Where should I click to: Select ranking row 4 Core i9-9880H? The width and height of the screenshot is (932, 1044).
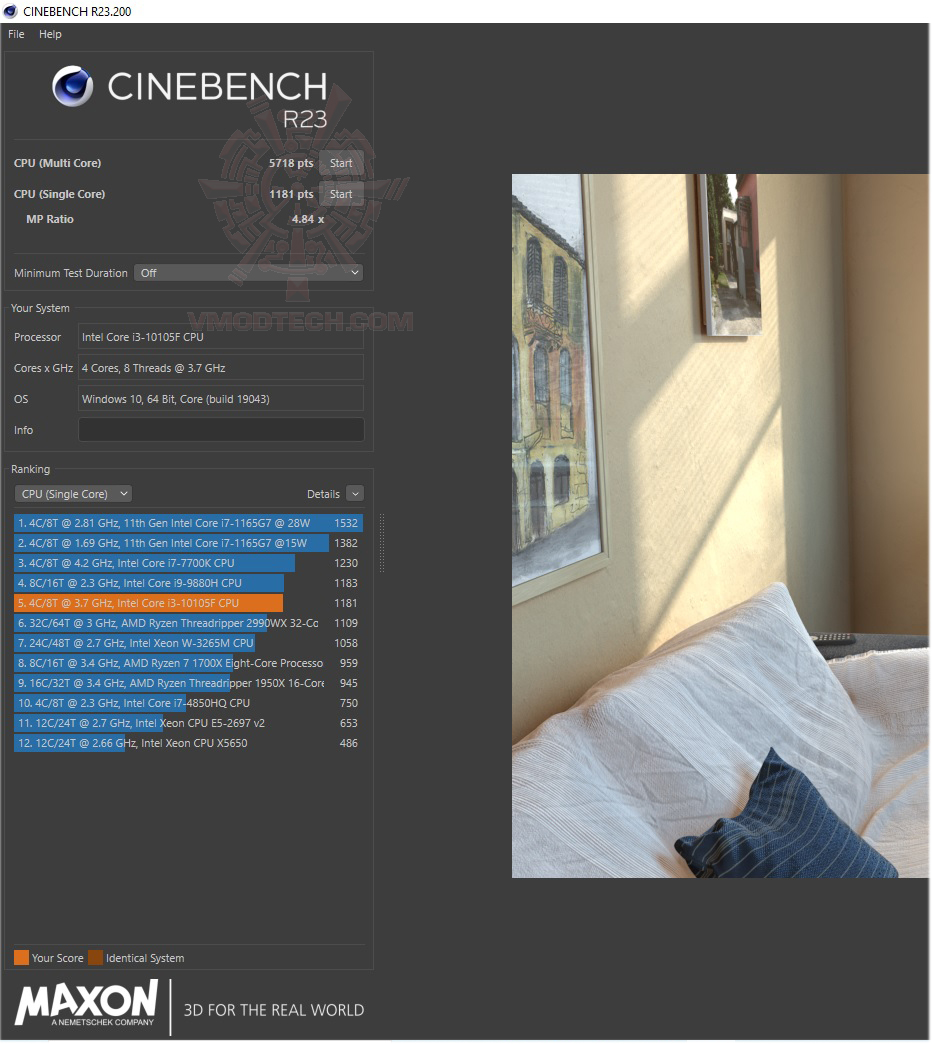[x=188, y=583]
